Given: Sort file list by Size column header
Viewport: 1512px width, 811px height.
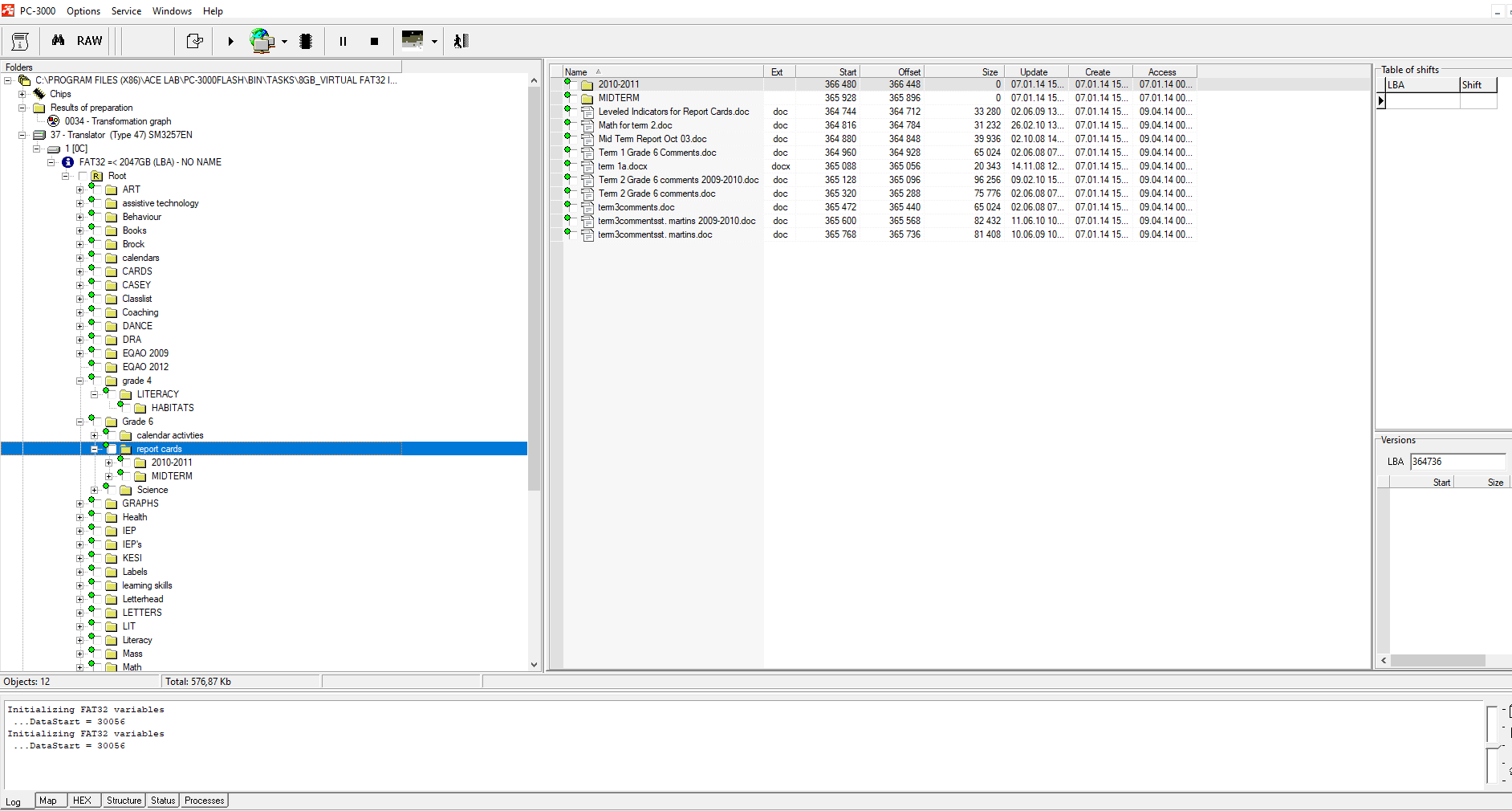Looking at the screenshot, I should pyautogui.click(x=990, y=72).
